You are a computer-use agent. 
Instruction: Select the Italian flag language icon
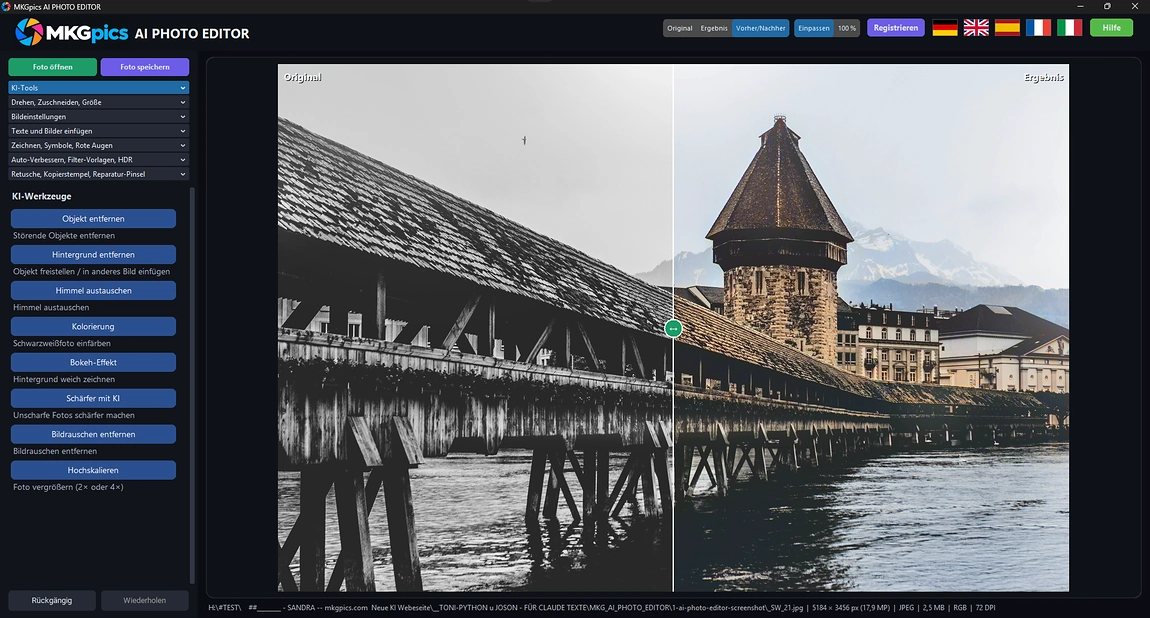tap(1069, 28)
